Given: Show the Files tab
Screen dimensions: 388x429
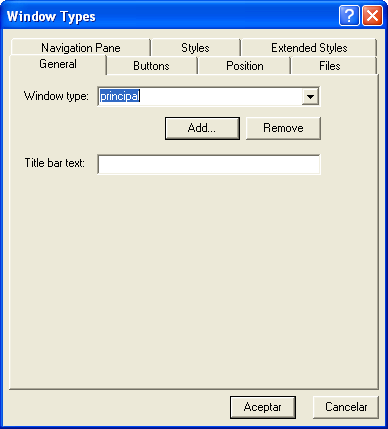Looking at the screenshot, I should coord(330,66).
